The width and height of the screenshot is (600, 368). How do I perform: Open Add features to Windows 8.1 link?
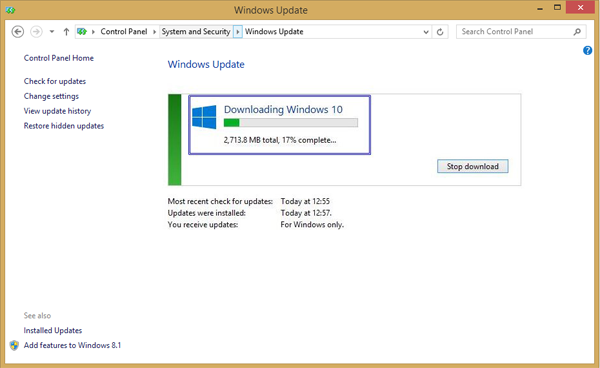click(x=72, y=345)
